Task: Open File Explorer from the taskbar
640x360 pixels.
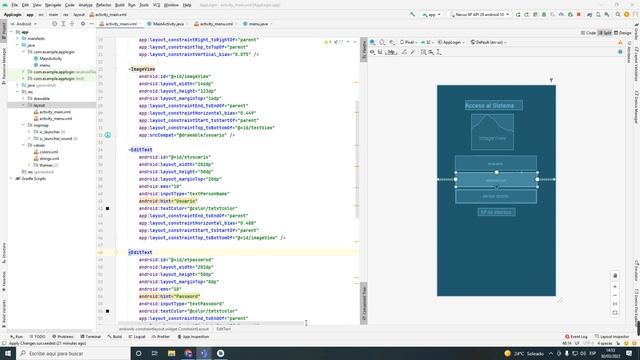Action: pos(171,353)
